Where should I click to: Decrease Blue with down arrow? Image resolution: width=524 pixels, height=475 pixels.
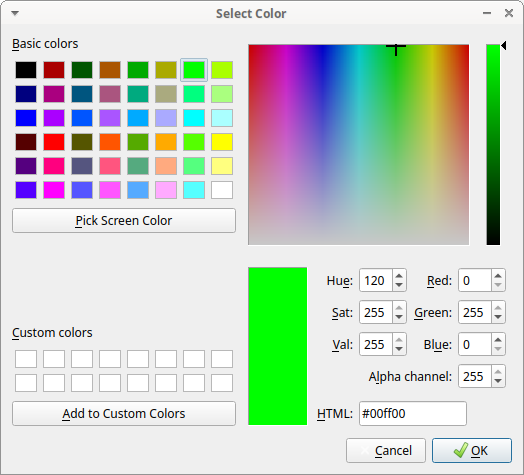(x=498, y=349)
